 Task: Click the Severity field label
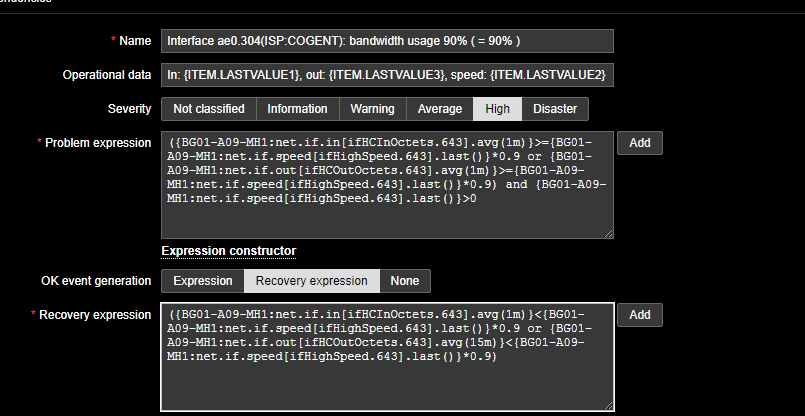pyautogui.click(x=128, y=109)
